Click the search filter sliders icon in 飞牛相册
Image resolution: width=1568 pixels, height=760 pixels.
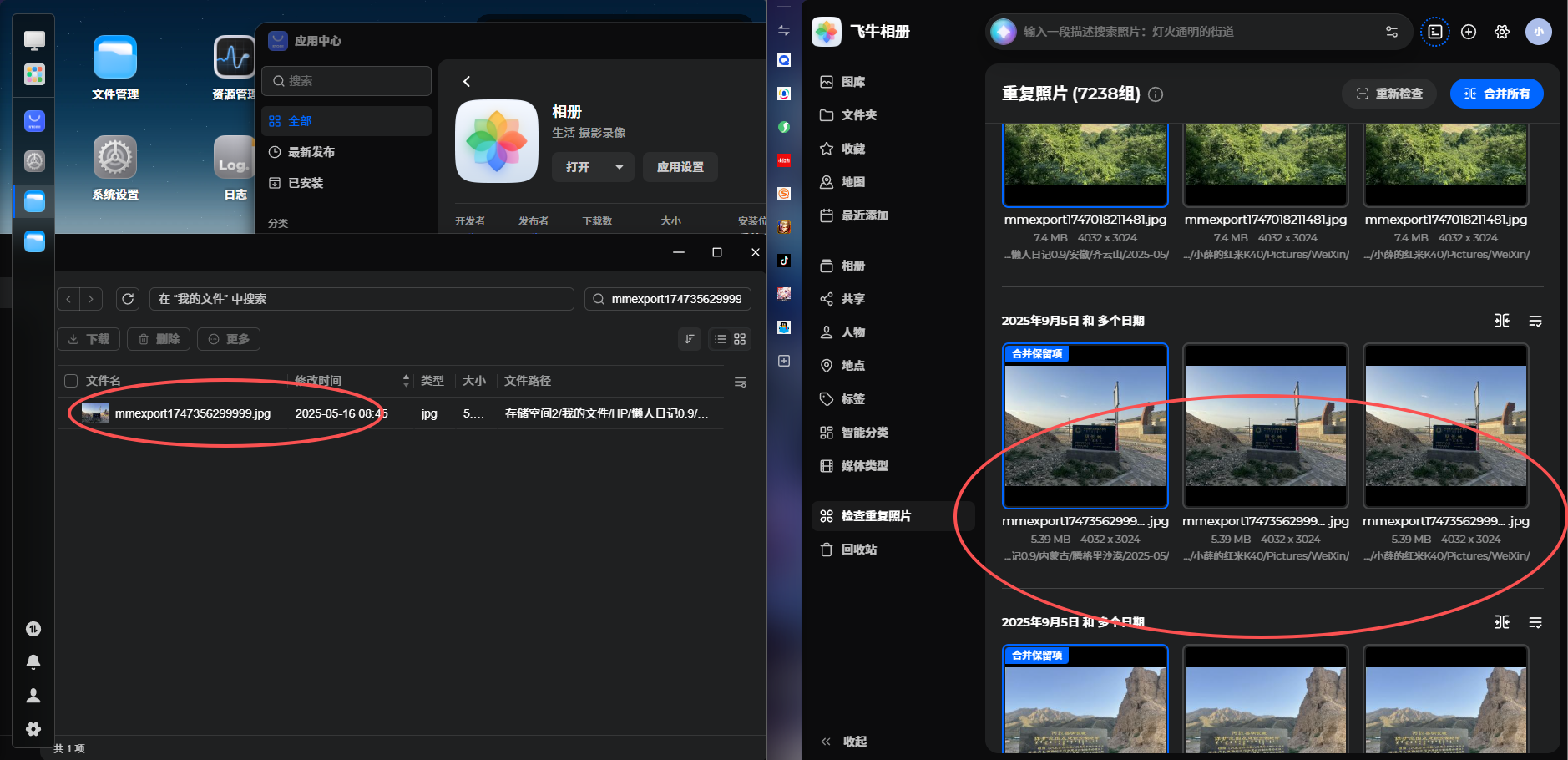(x=1392, y=32)
